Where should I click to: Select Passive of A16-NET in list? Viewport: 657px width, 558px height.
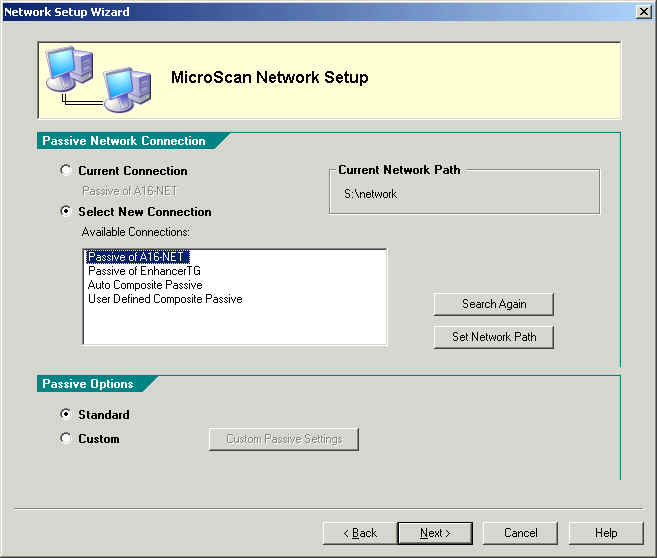[137, 256]
